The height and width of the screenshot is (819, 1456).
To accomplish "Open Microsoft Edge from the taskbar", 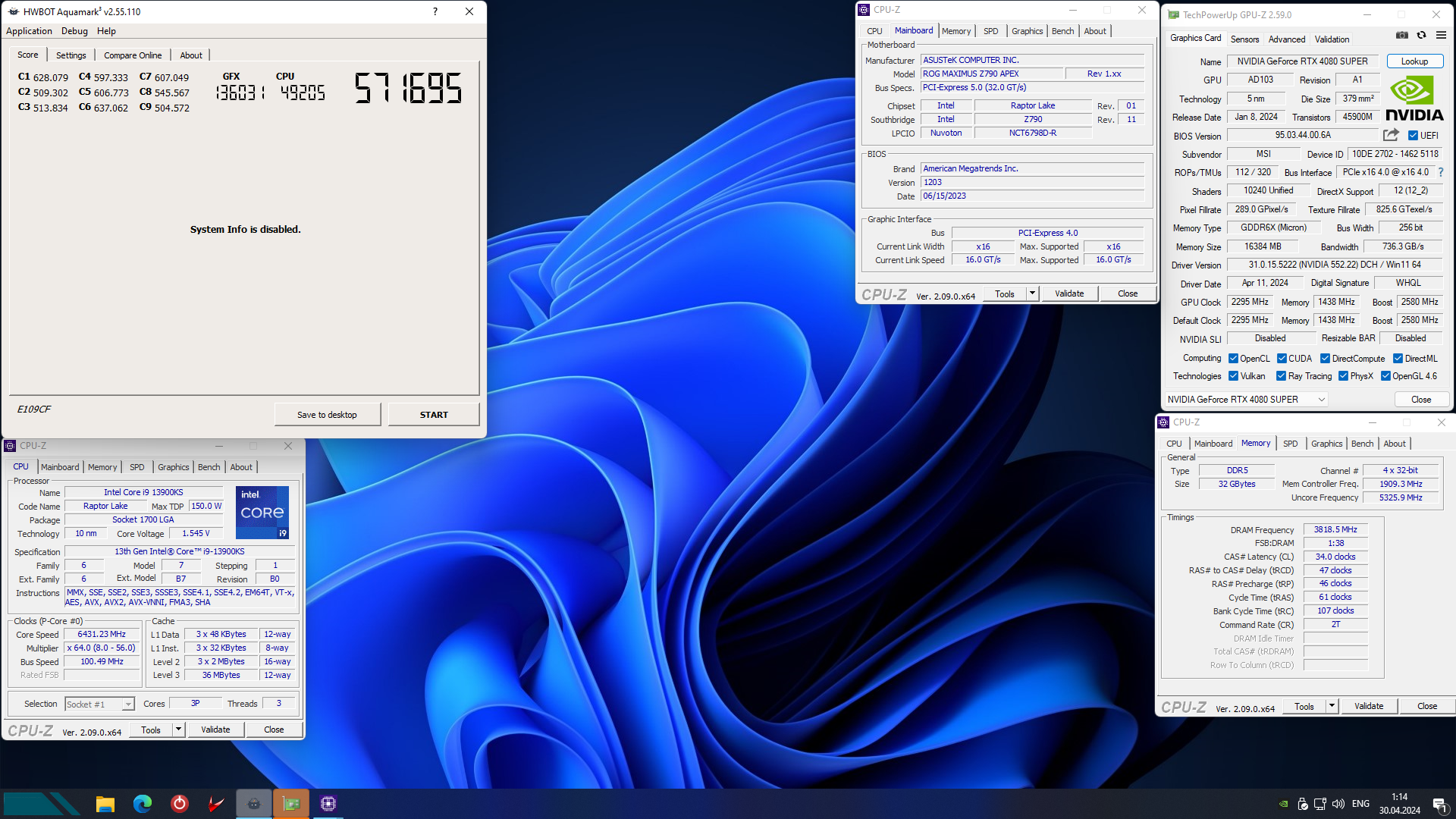I will tap(142, 804).
